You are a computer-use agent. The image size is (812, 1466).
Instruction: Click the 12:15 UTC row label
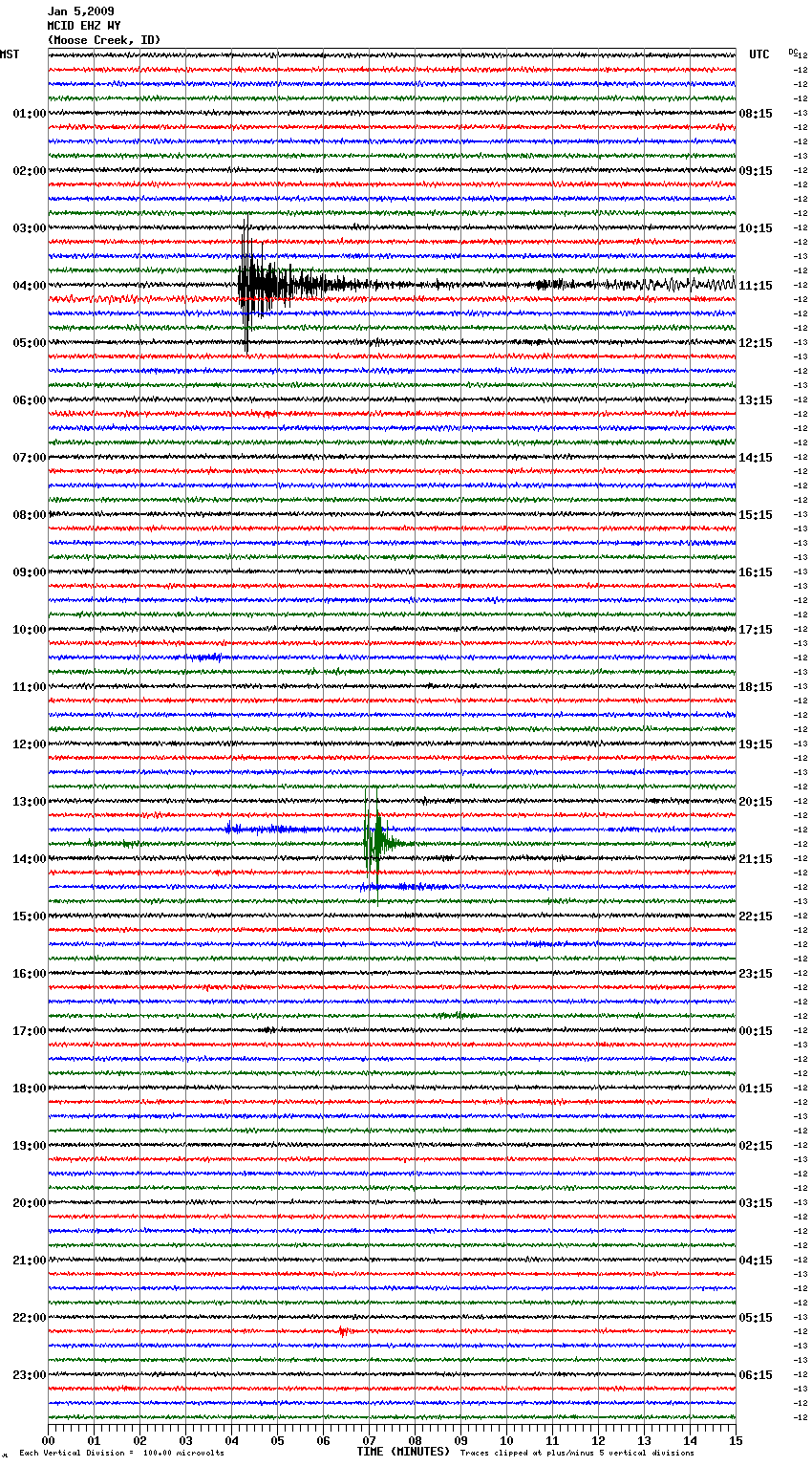coord(756,343)
